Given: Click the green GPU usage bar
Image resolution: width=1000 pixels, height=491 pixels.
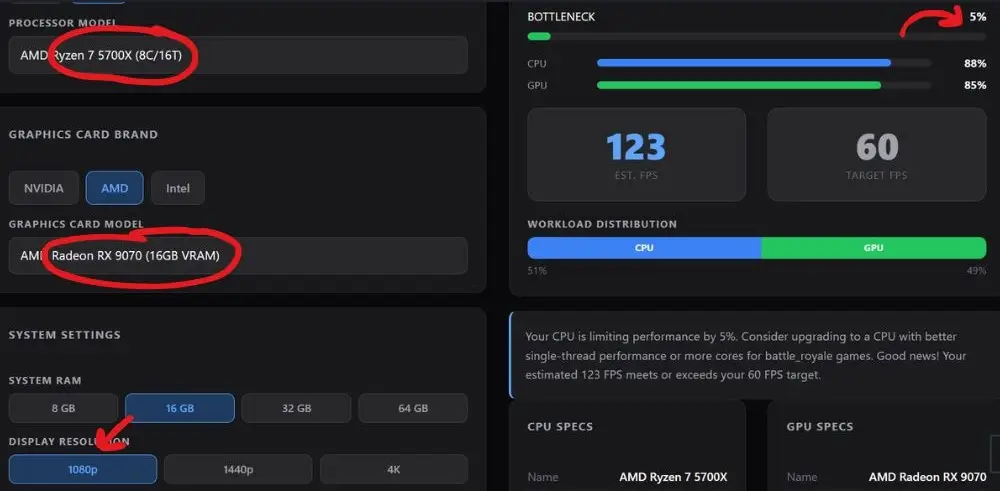Looking at the screenshot, I should (x=739, y=85).
